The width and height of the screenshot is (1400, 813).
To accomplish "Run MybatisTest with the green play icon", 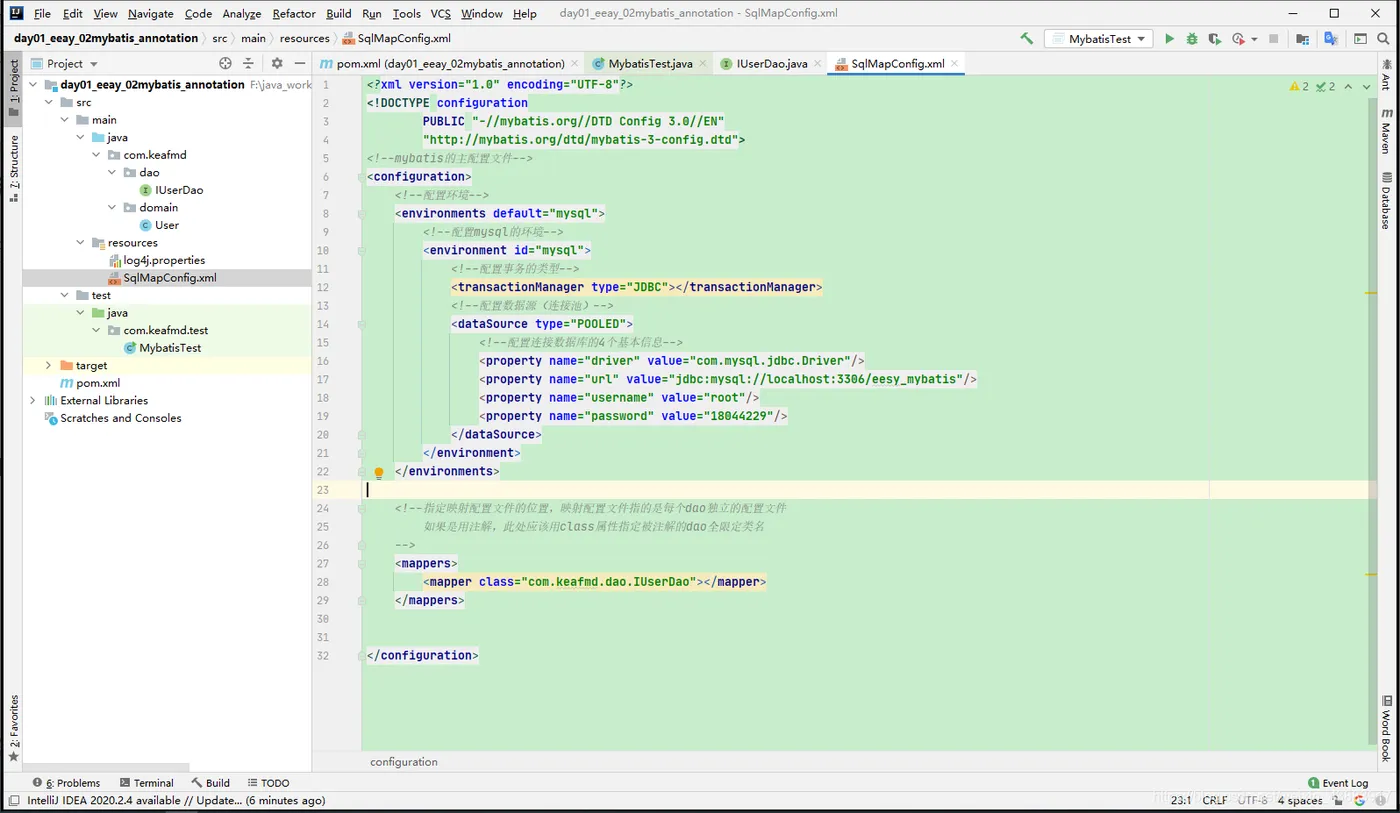I will click(1169, 39).
